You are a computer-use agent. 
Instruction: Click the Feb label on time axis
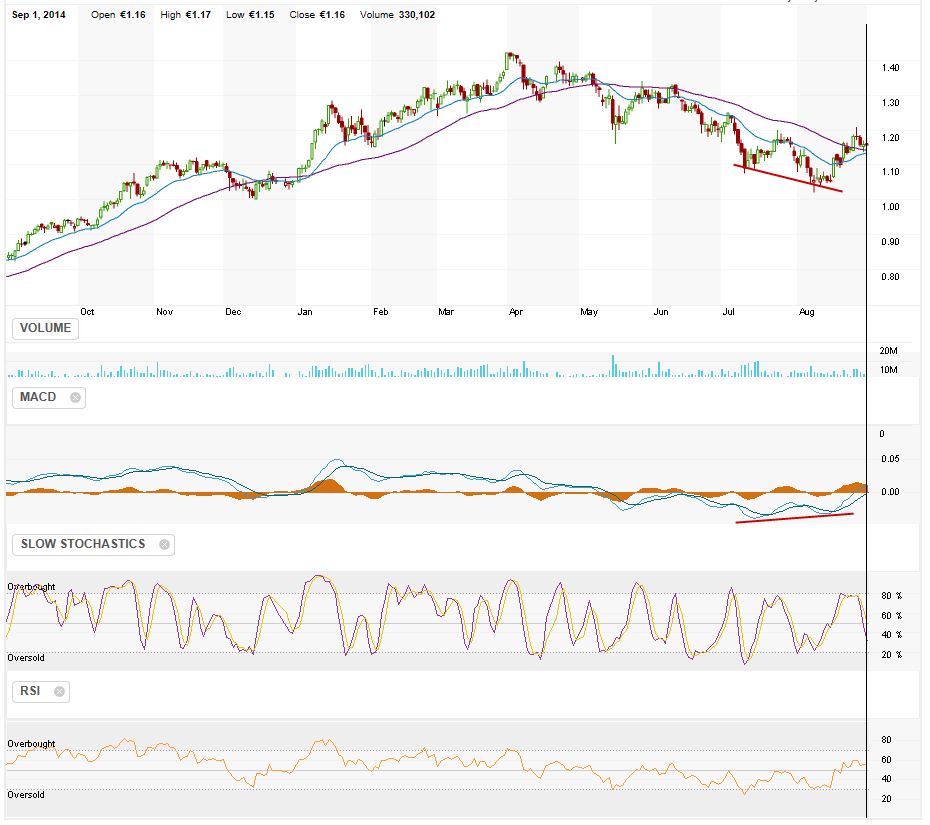coord(381,312)
